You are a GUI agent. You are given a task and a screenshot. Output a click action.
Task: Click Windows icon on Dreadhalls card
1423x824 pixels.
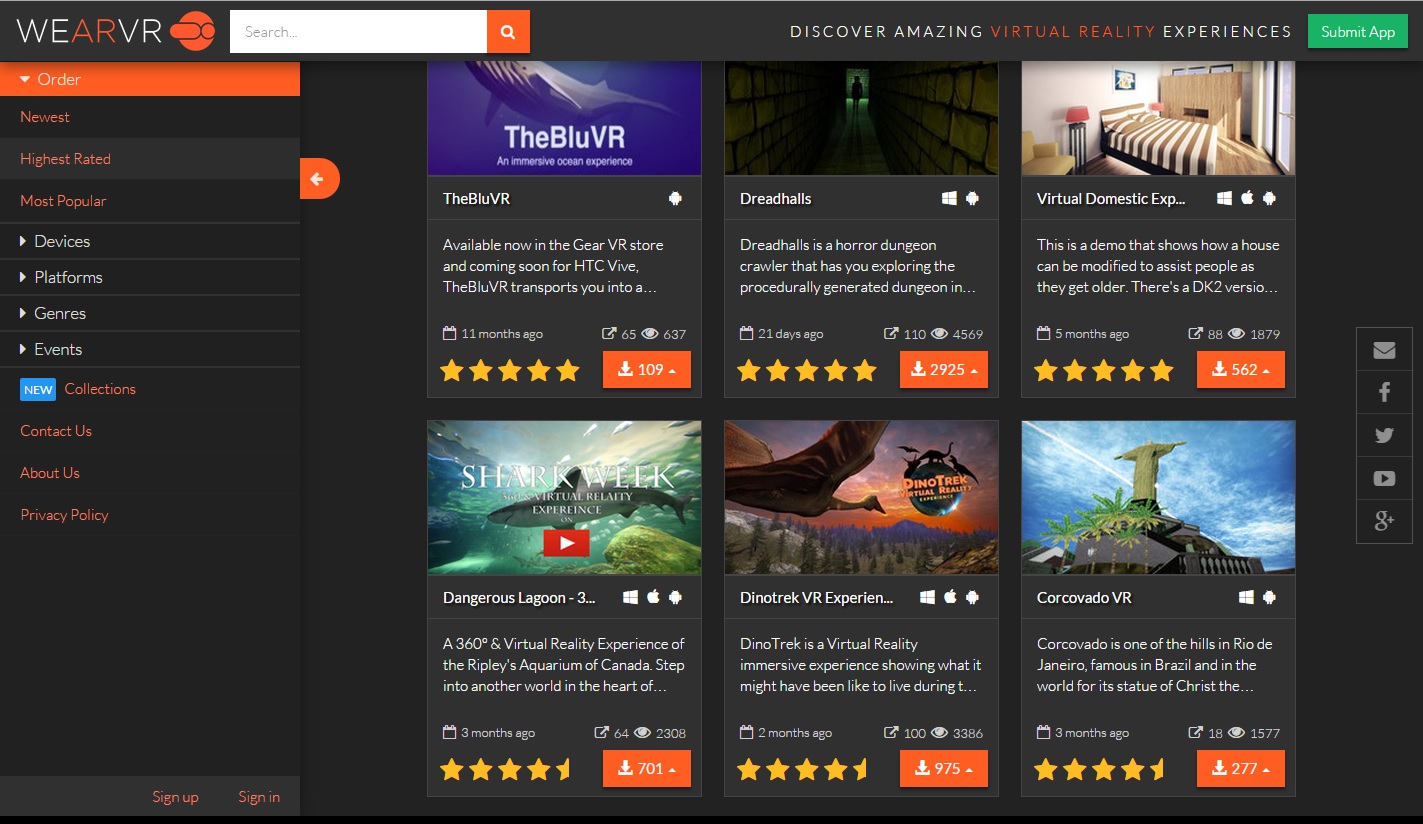[950, 198]
